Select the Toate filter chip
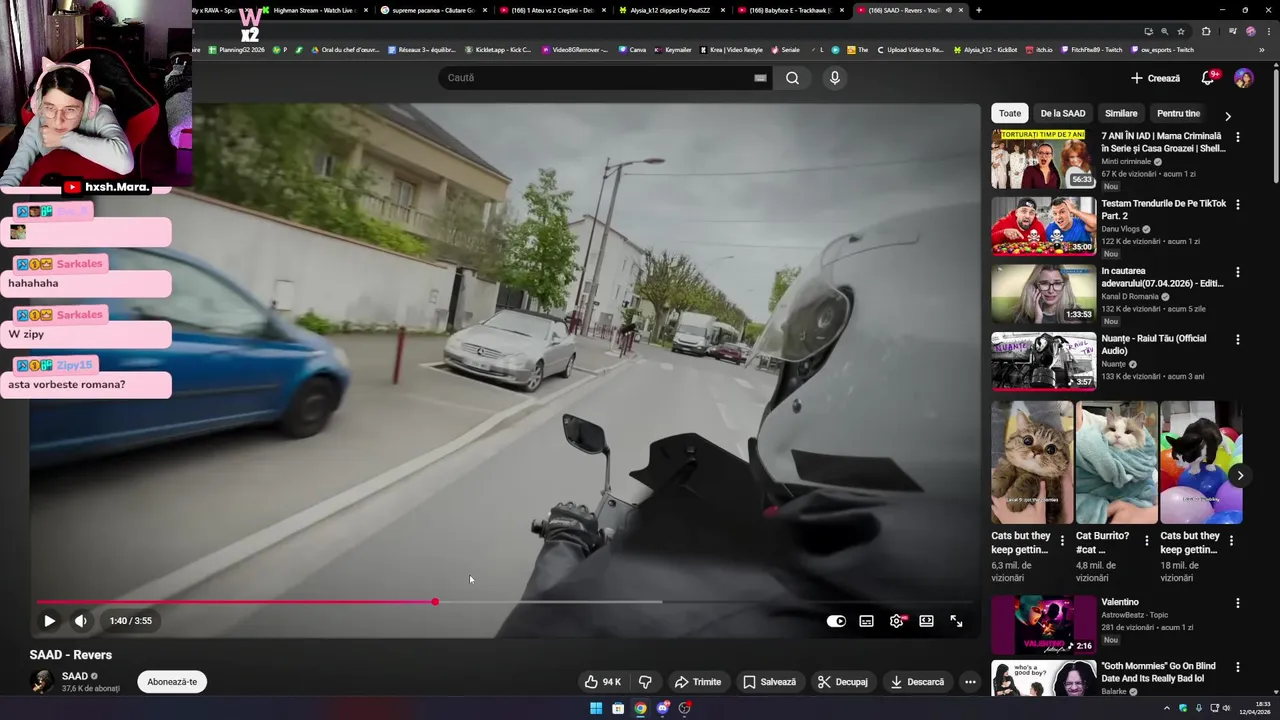 coord(1010,114)
